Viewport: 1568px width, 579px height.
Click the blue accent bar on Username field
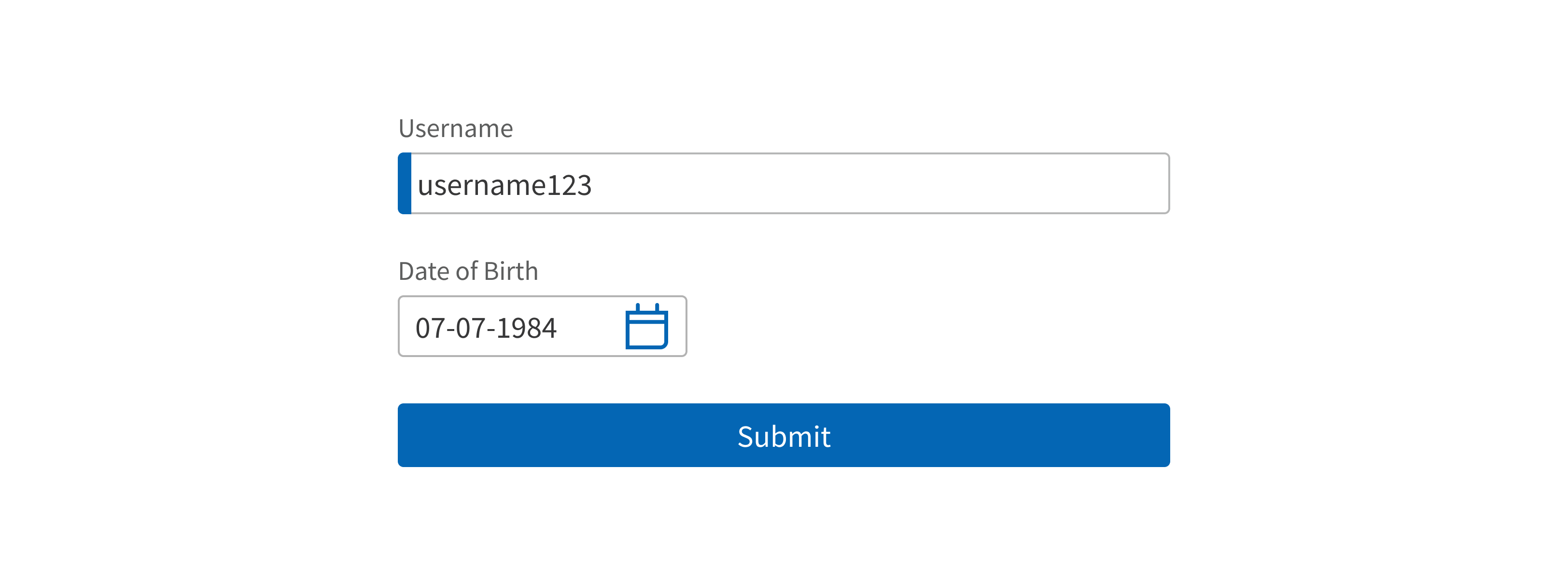(x=405, y=183)
